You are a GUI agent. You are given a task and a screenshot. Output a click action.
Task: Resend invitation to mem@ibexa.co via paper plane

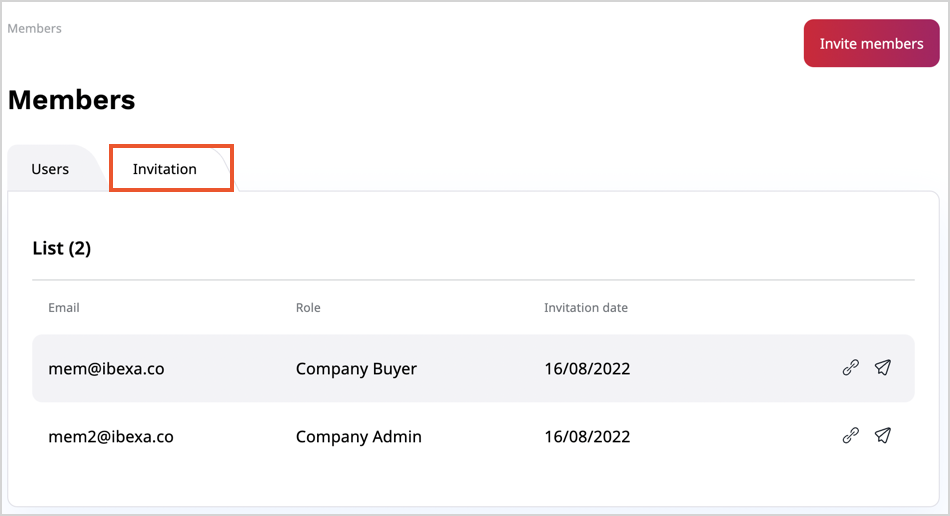click(882, 368)
